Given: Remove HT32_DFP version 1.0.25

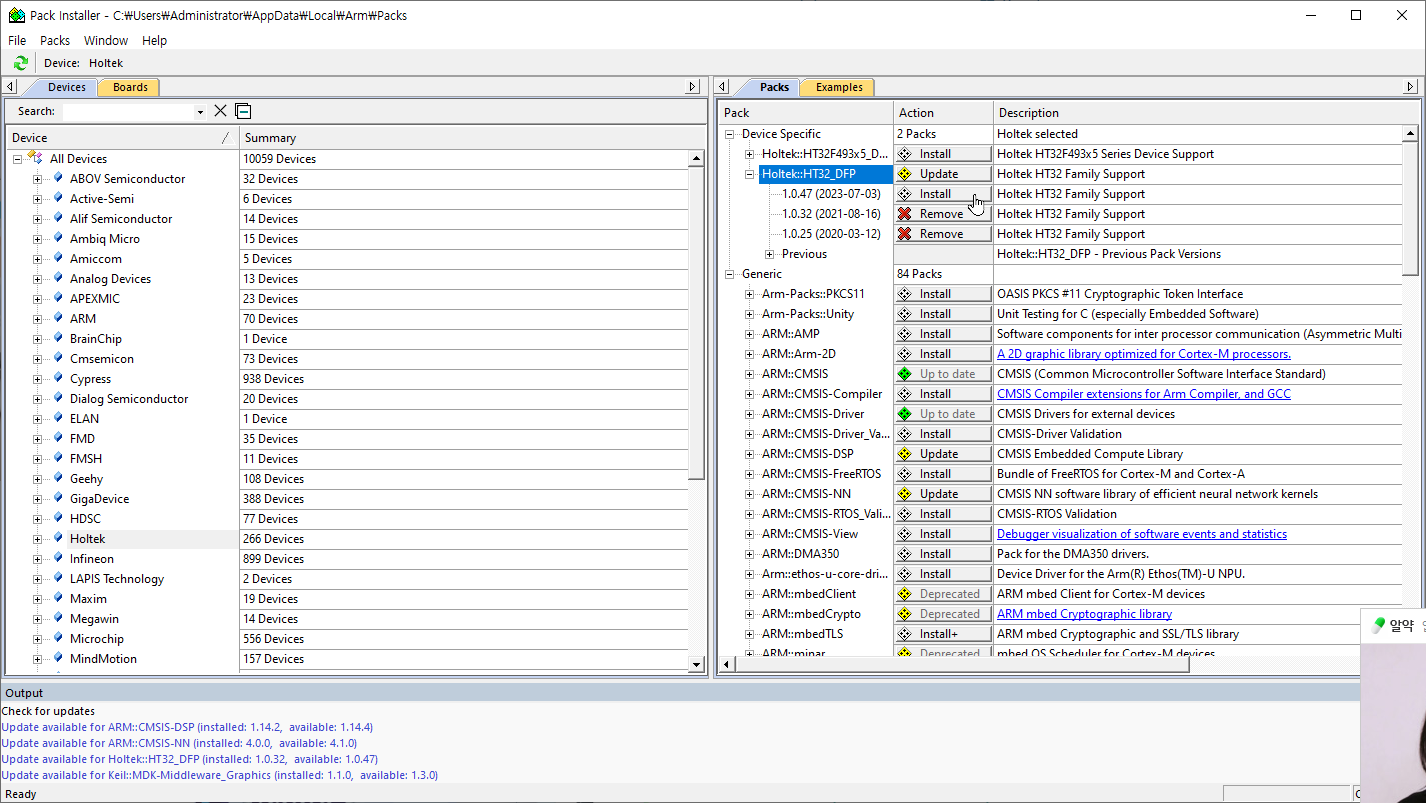Looking at the screenshot, I should (x=943, y=234).
